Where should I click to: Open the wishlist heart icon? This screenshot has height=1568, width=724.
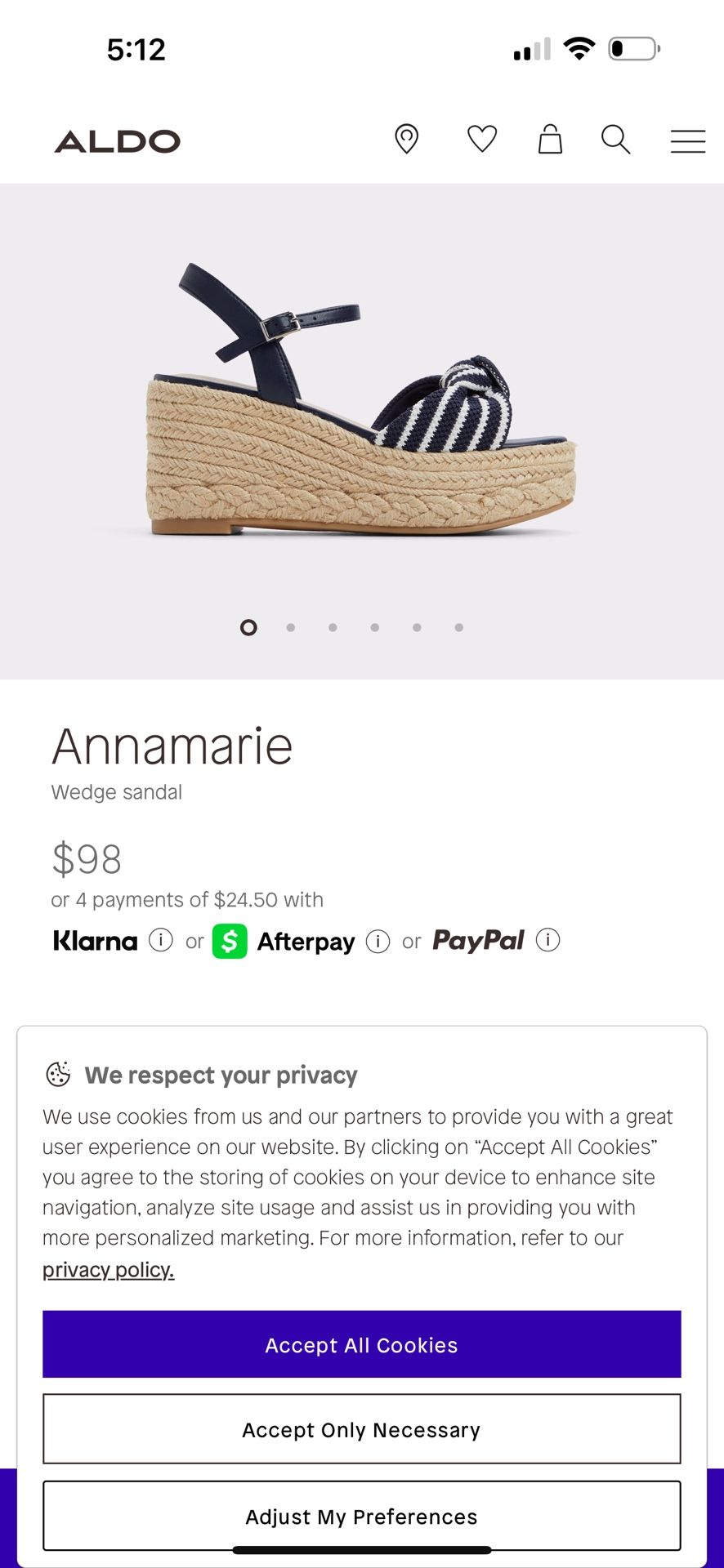click(481, 139)
